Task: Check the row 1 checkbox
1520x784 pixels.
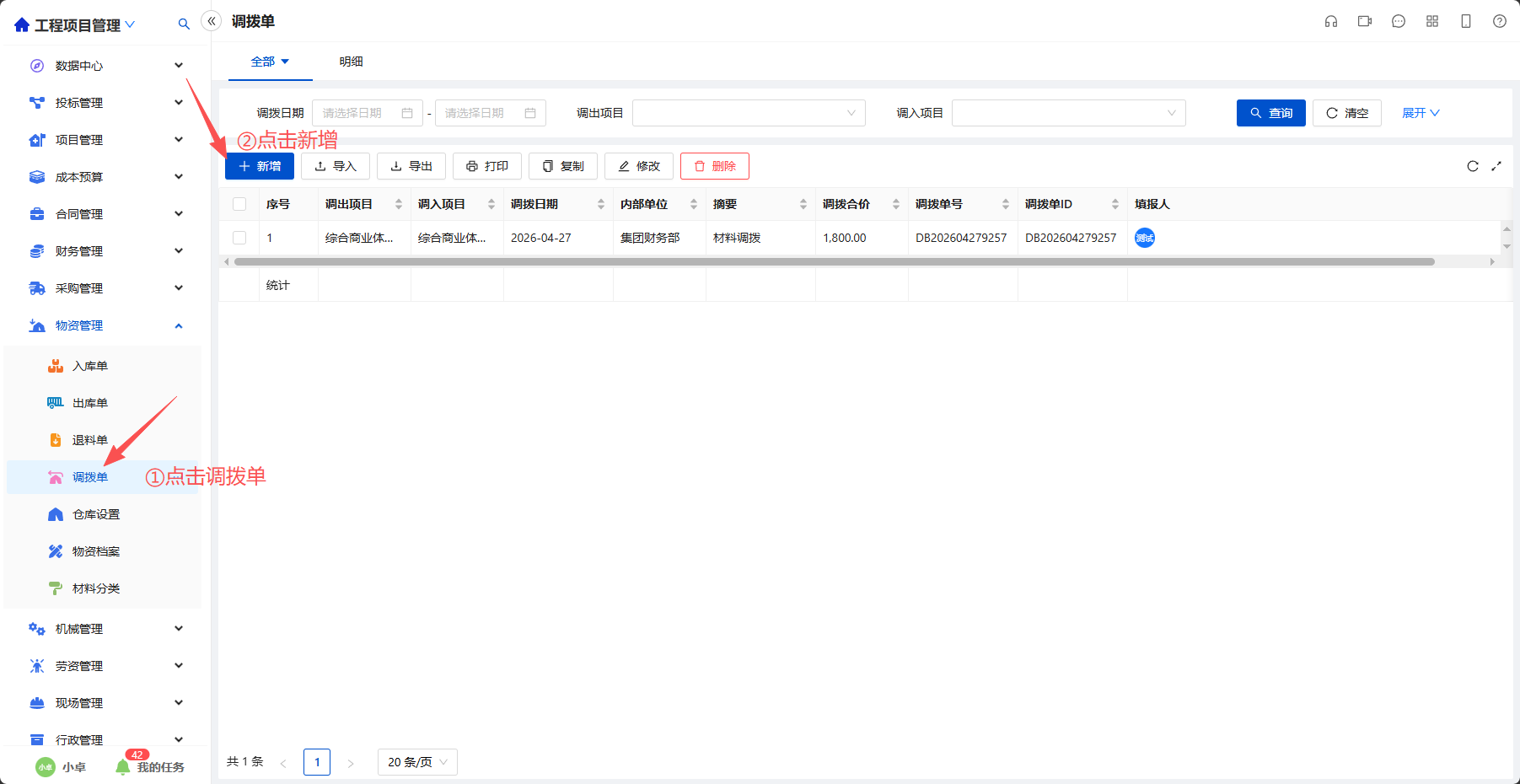Action: pos(239,238)
